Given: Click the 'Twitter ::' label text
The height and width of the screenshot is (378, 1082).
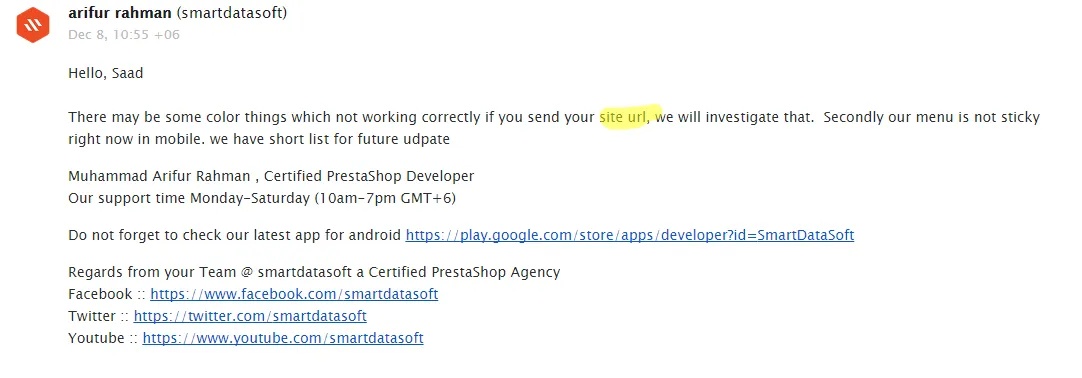Looking at the screenshot, I should (99, 316).
